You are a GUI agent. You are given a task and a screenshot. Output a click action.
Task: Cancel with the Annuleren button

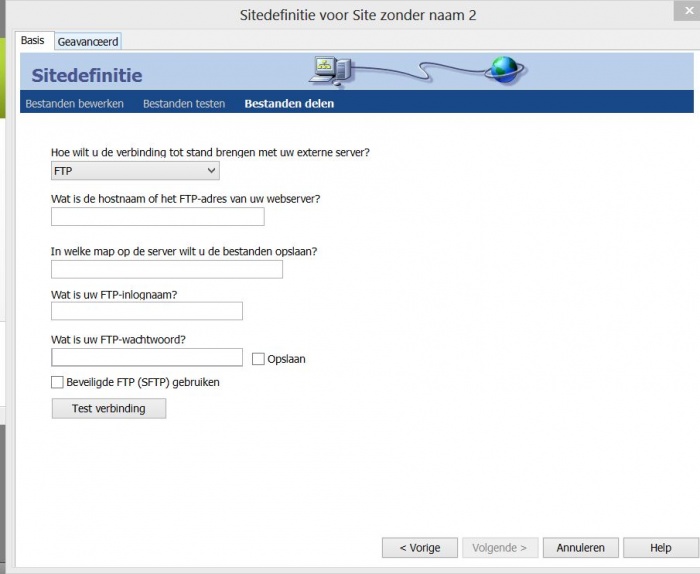point(580,548)
